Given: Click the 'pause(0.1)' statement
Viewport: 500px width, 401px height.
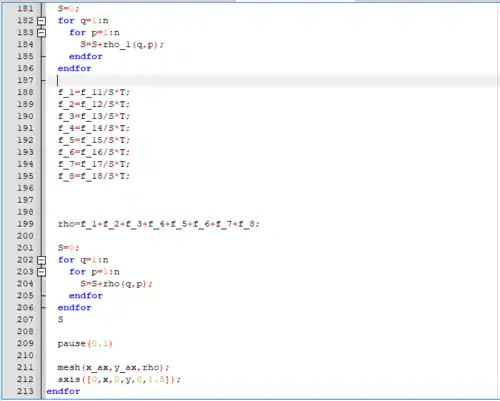Looking at the screenshot, I should (85, 344).
